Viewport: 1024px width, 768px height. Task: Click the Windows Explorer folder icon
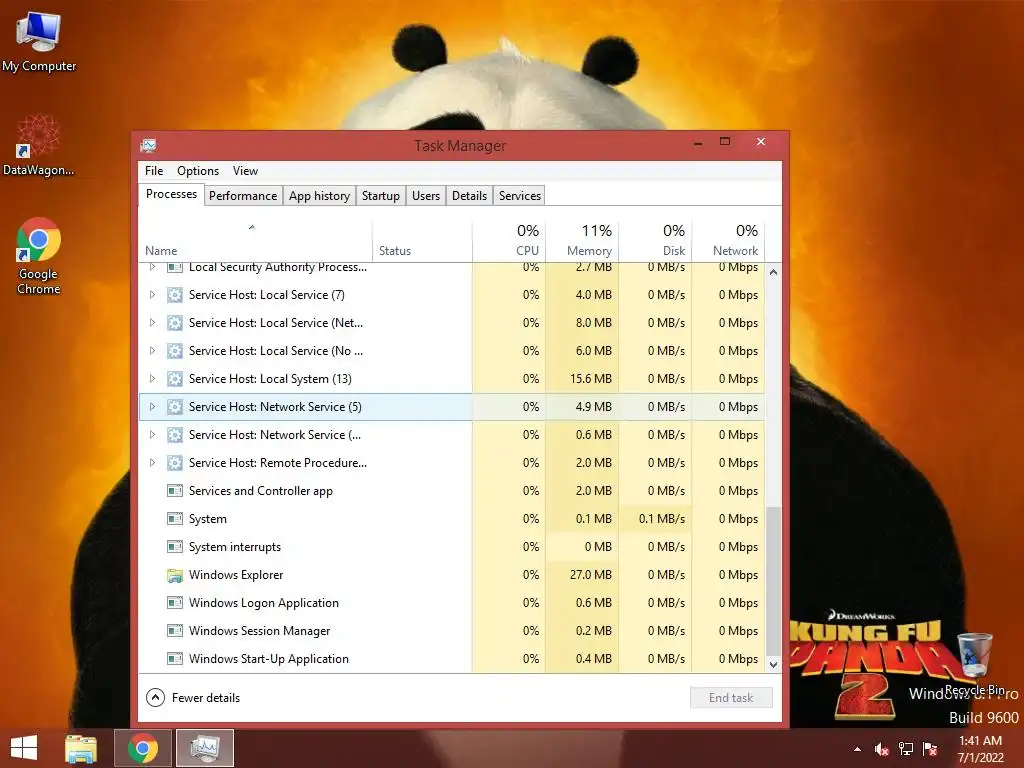(174, 575)
